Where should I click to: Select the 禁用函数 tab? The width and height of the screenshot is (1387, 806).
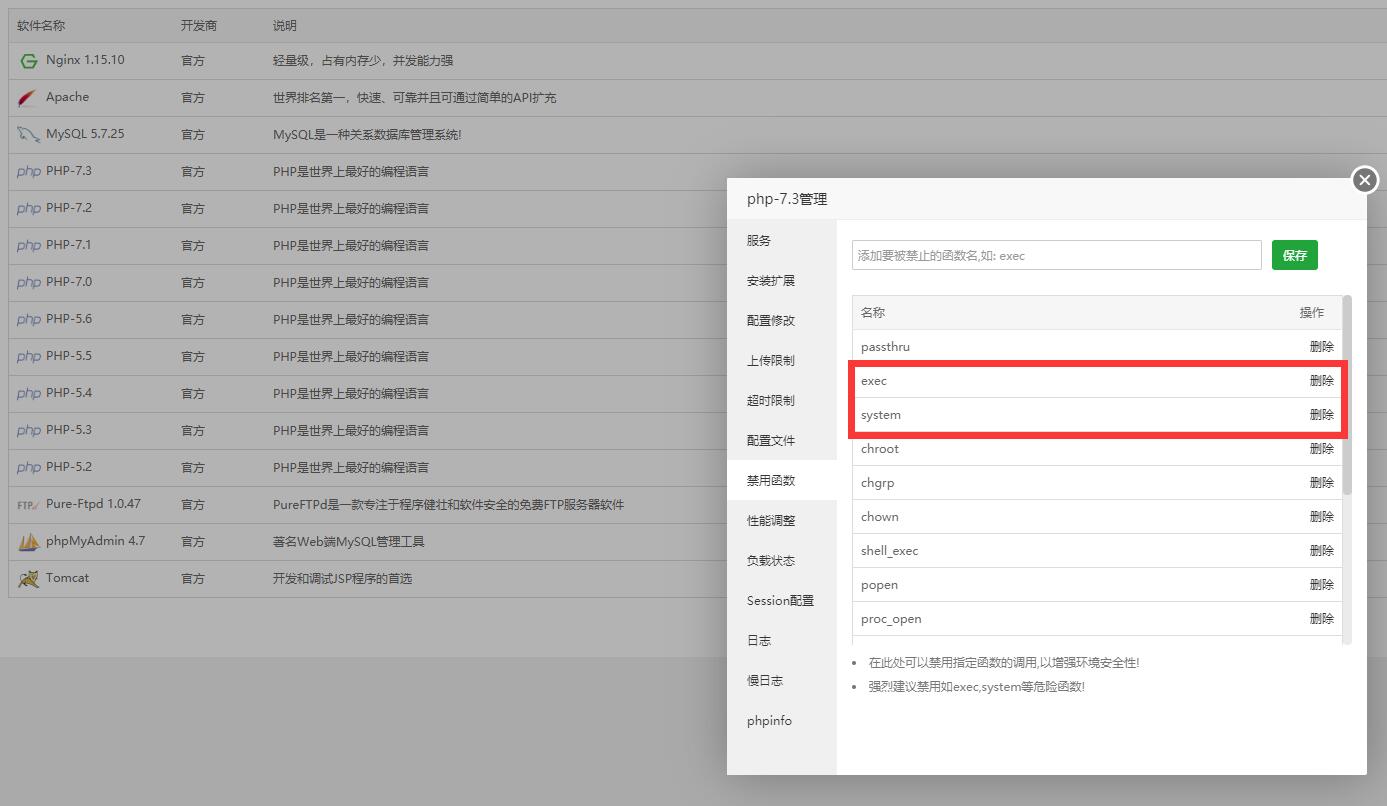pos(782,481)
